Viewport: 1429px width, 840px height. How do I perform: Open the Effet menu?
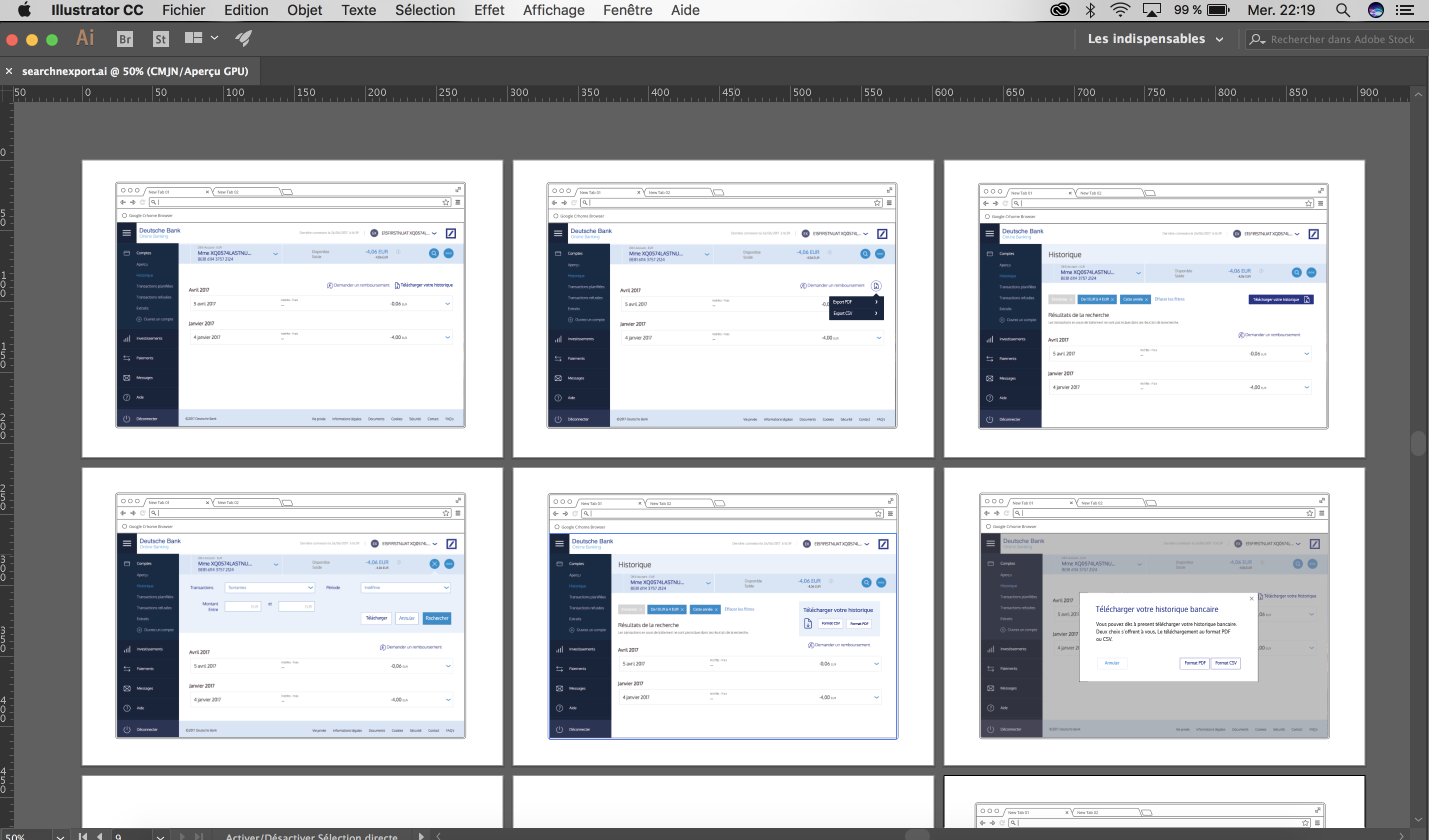[489, 9]
